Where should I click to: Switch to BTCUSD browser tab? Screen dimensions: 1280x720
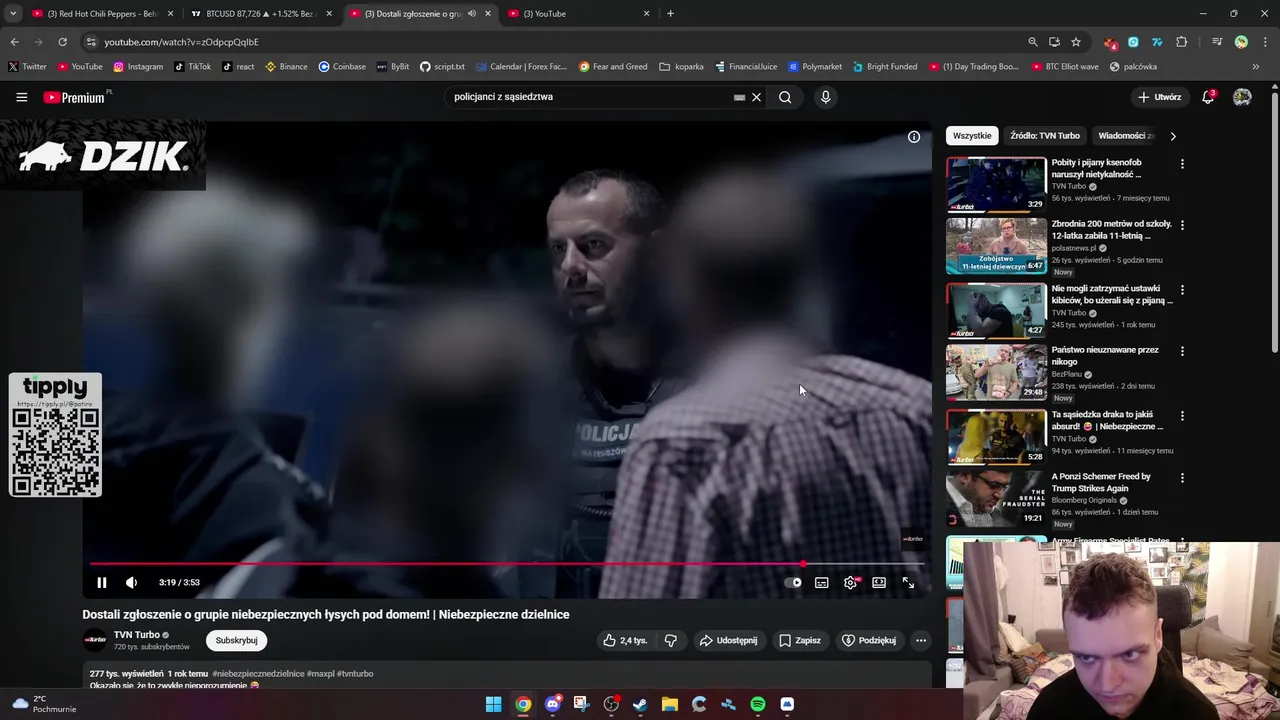(x=260, y=14)
